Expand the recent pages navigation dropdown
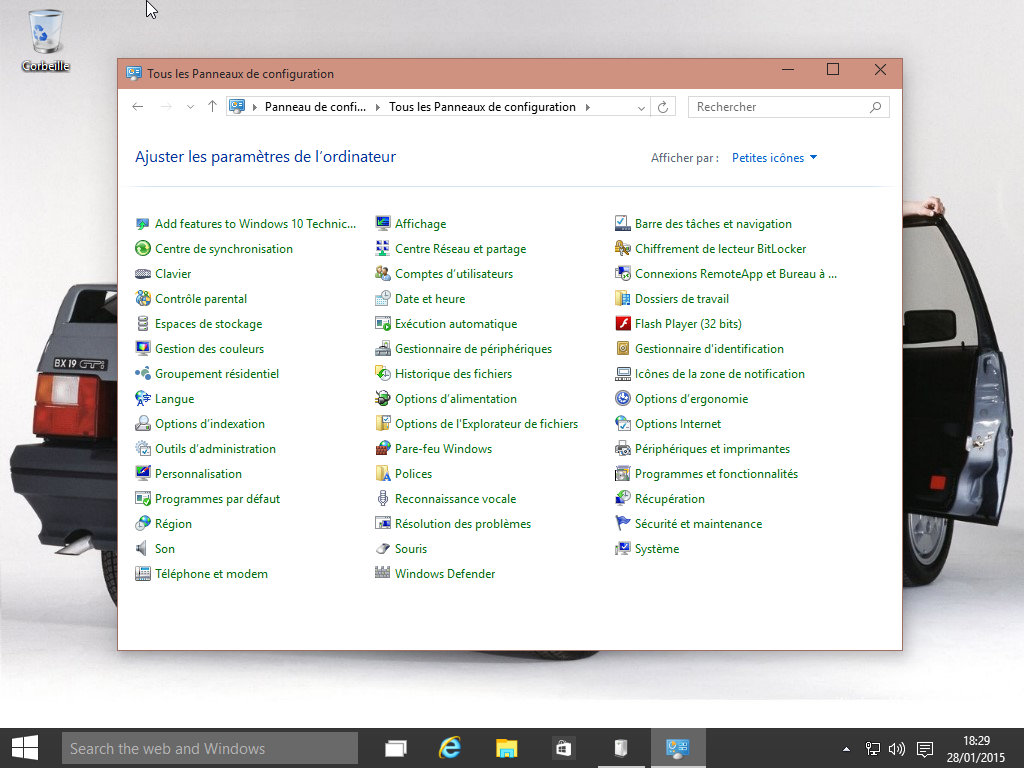Screen dimensions: 1024x768 190,106
